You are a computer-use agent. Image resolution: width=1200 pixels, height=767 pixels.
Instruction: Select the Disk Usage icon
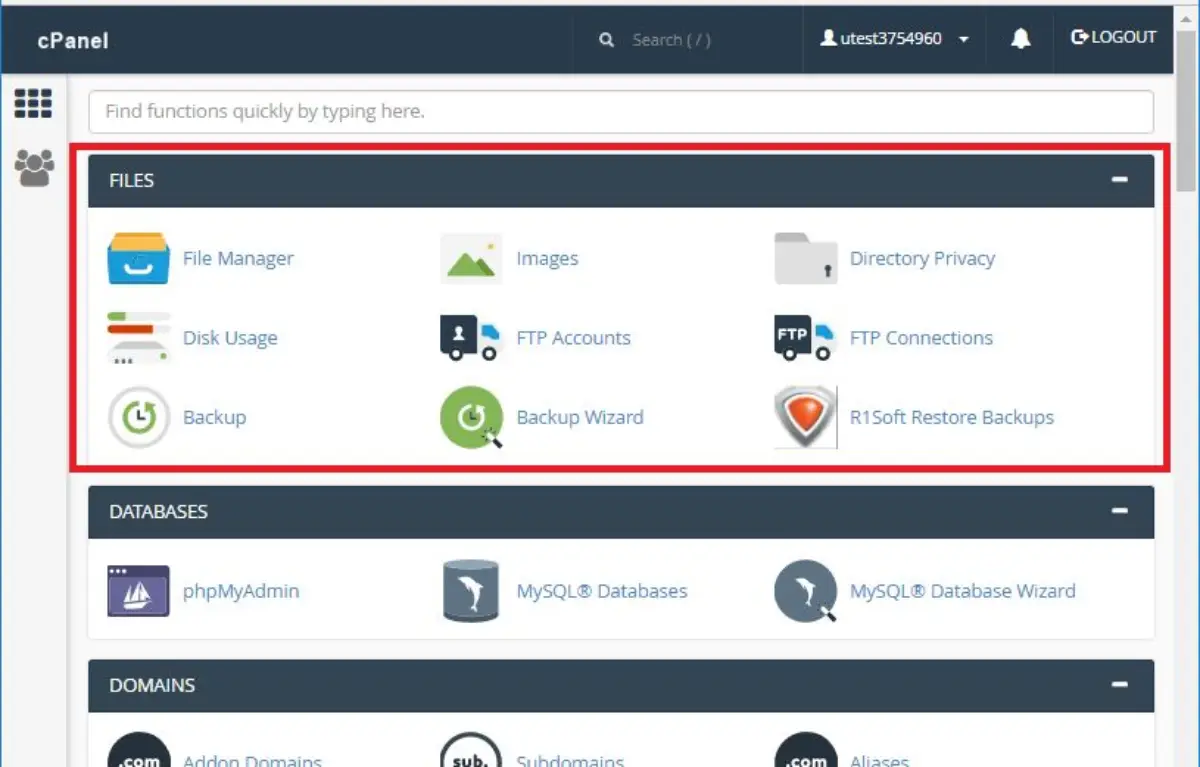(138, 338)
